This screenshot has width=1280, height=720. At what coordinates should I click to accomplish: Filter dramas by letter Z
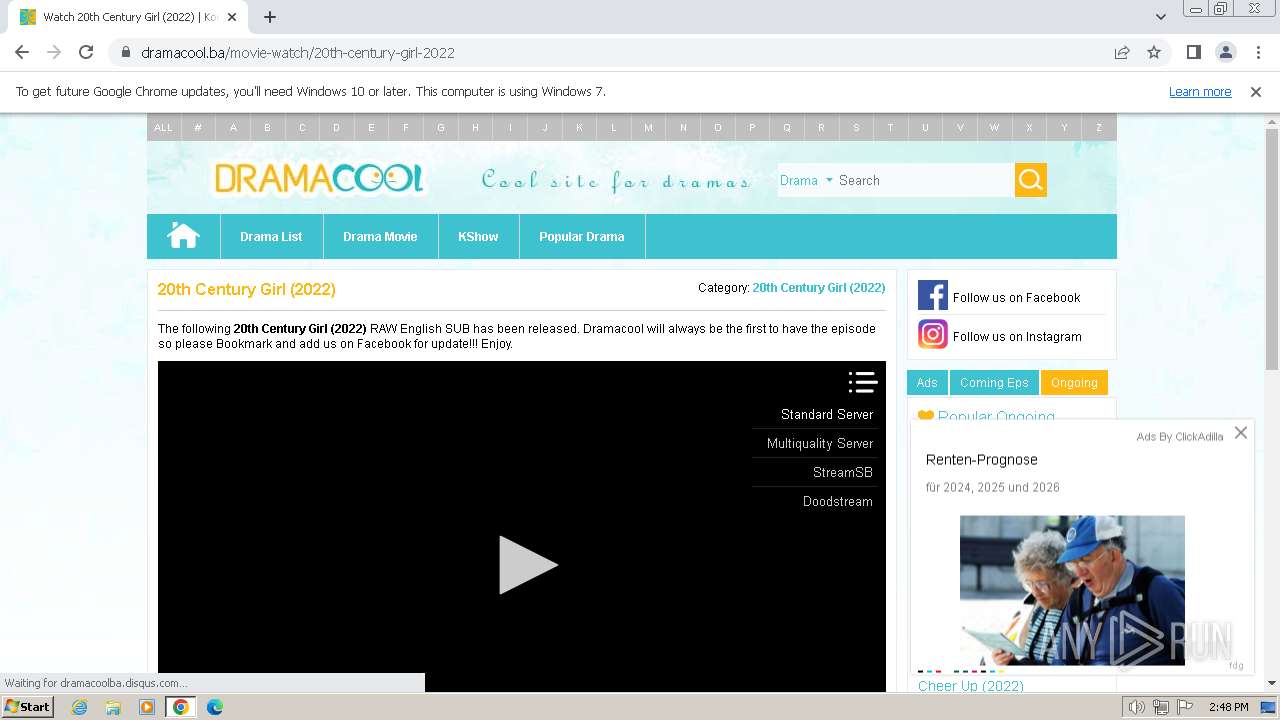pos(1099,127)
